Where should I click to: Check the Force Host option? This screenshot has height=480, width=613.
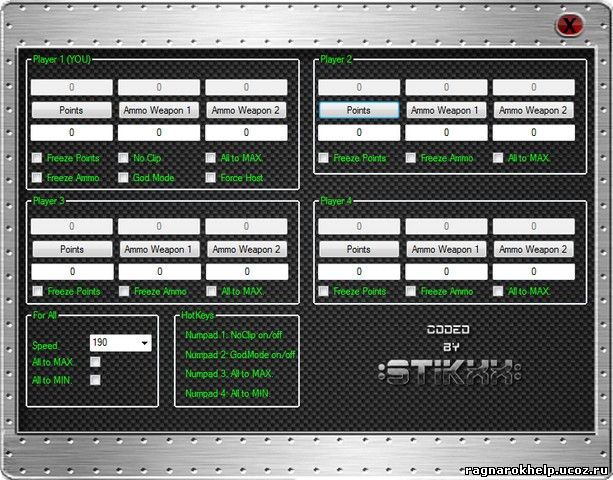[211, 177]
